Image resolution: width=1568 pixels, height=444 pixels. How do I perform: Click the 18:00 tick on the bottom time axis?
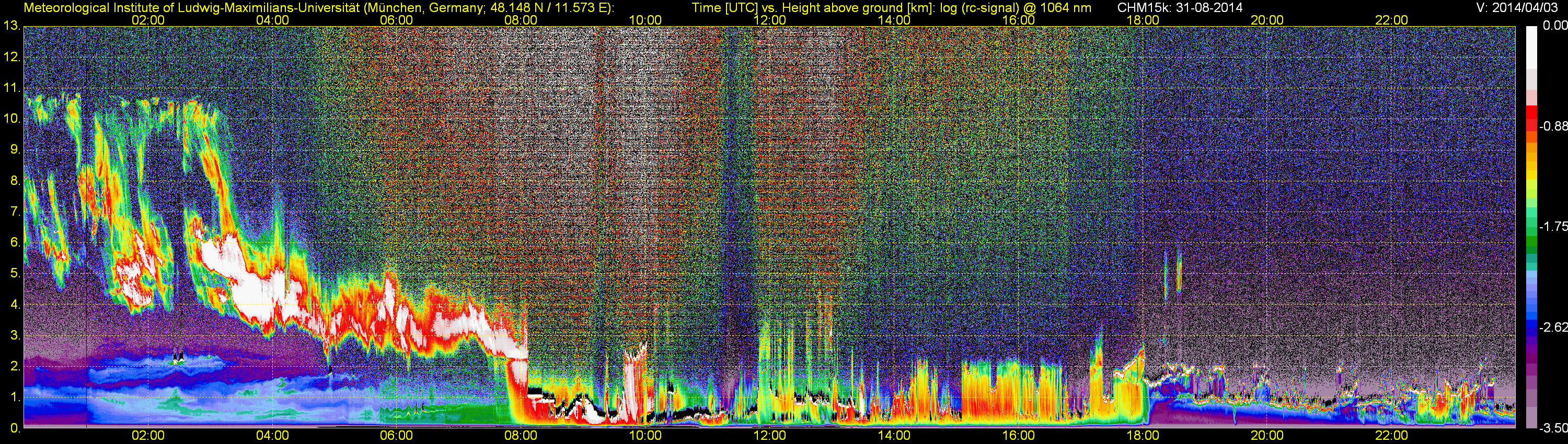(1143, 436)
